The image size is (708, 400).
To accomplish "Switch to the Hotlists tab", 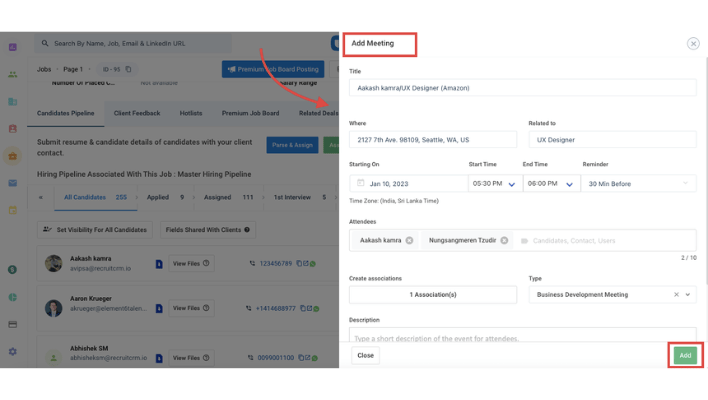I will [191, 113].
